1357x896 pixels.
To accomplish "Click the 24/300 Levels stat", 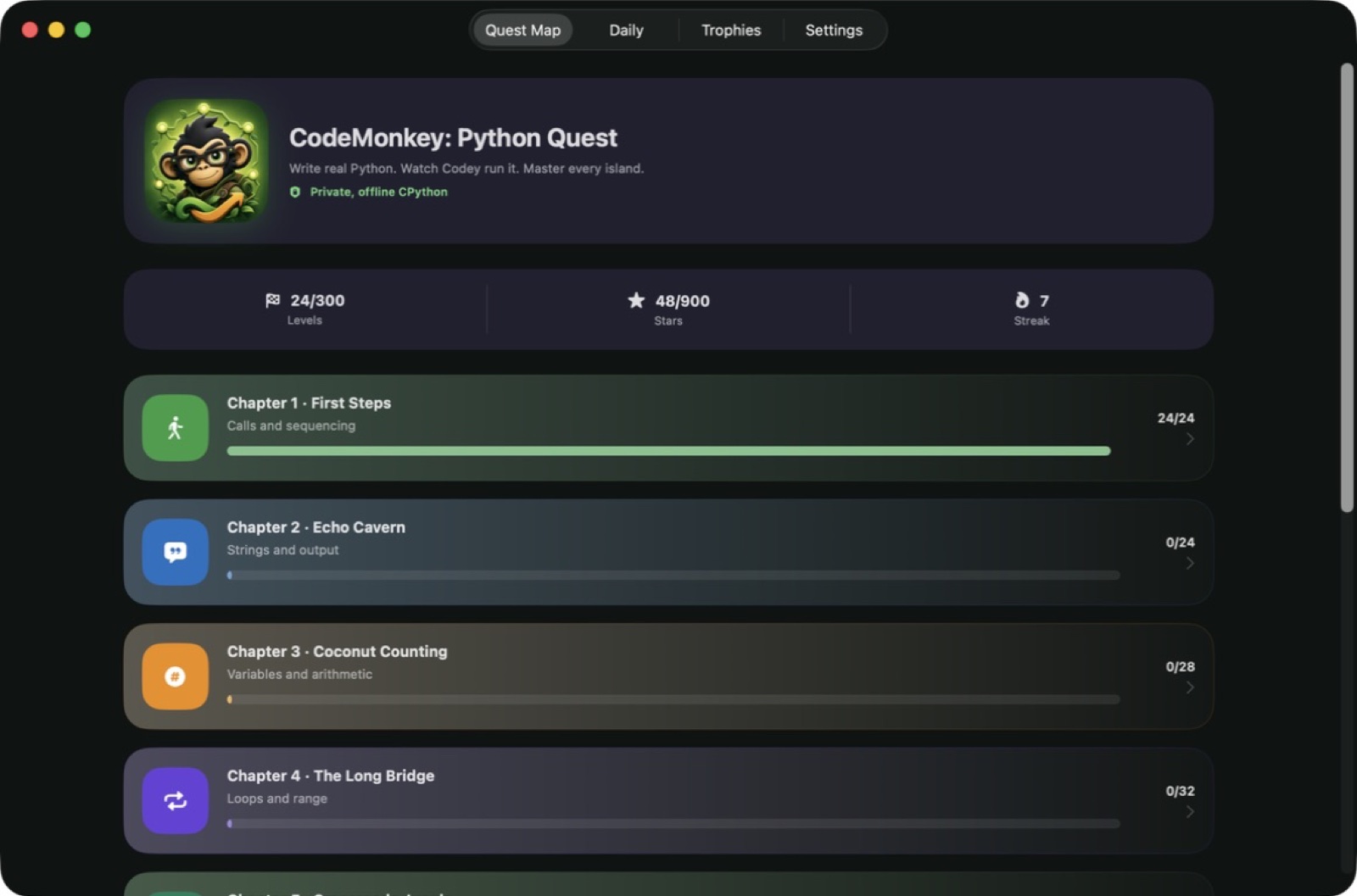I will coord(304,309).
